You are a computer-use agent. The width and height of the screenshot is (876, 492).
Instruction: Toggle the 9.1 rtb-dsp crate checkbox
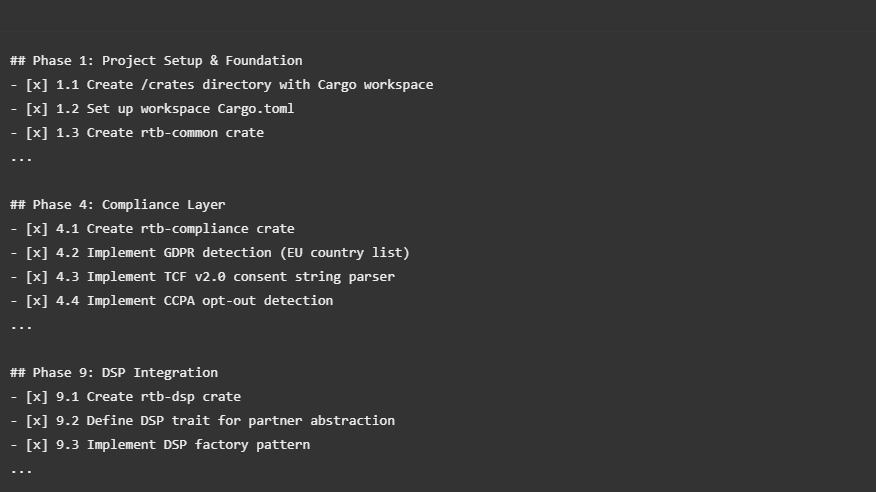pos(37,397)
